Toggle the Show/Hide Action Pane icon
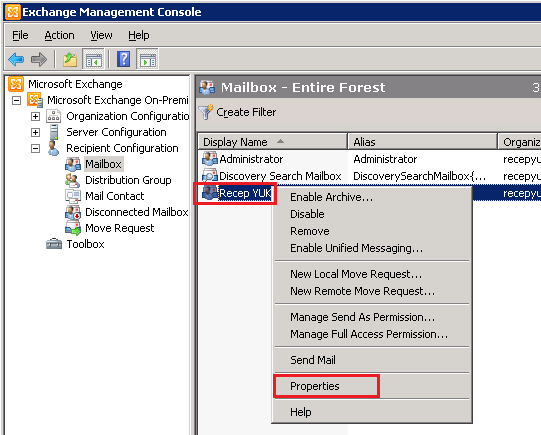 pos(148,59)
